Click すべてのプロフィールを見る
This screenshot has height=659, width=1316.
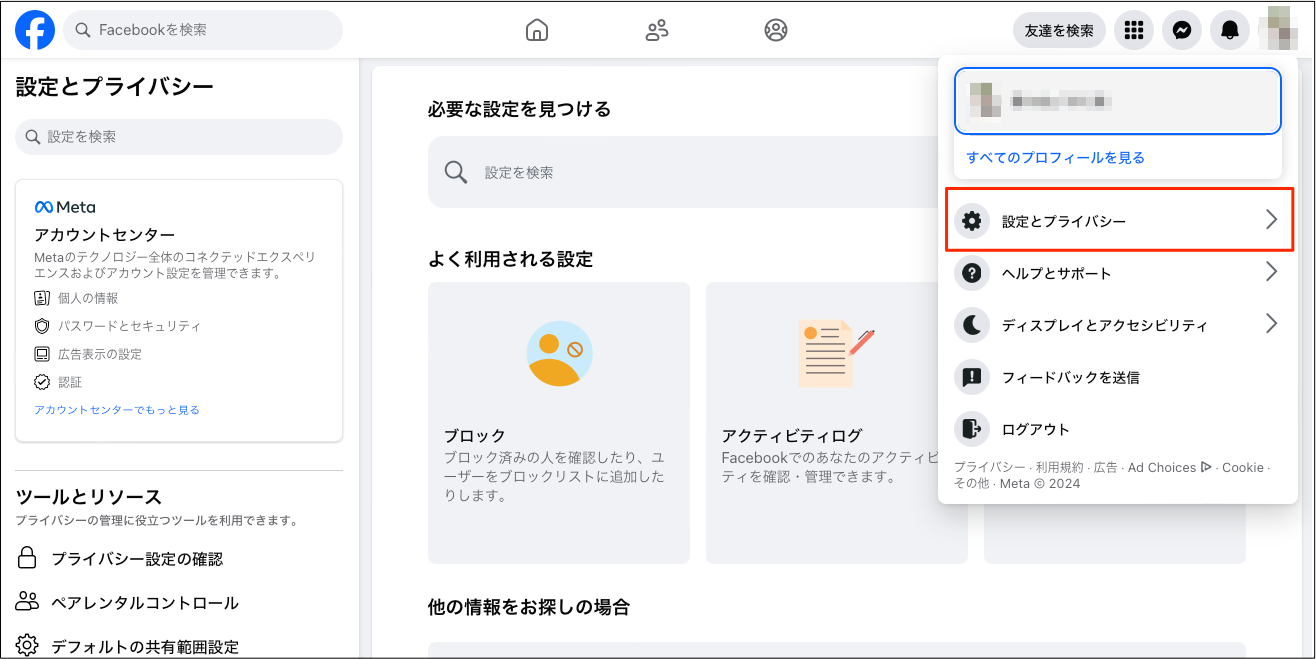(x=1055, y=158)
